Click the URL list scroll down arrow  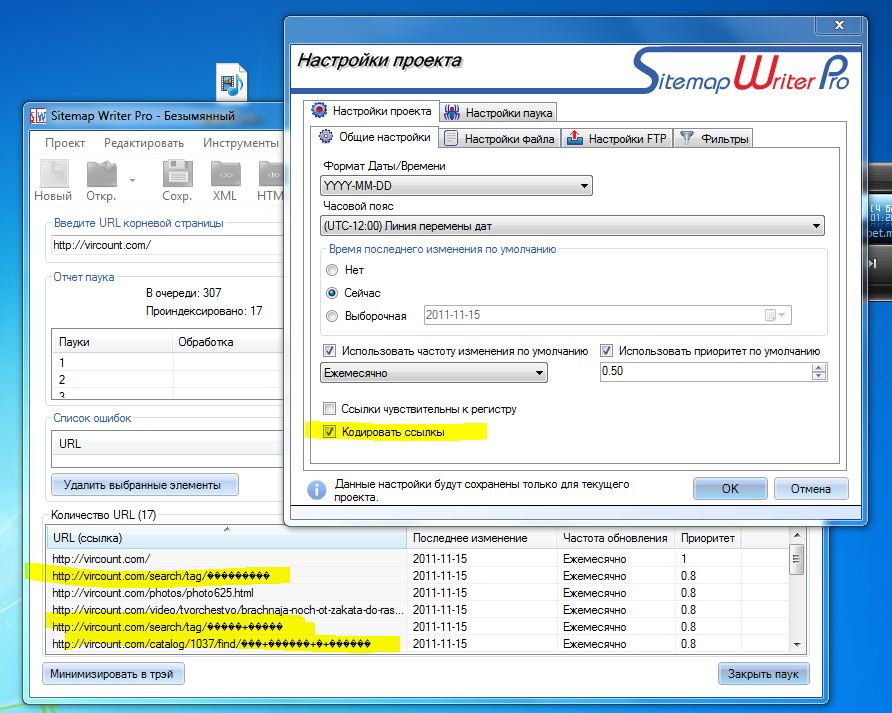pyautogui.click(x=797, y=644)
